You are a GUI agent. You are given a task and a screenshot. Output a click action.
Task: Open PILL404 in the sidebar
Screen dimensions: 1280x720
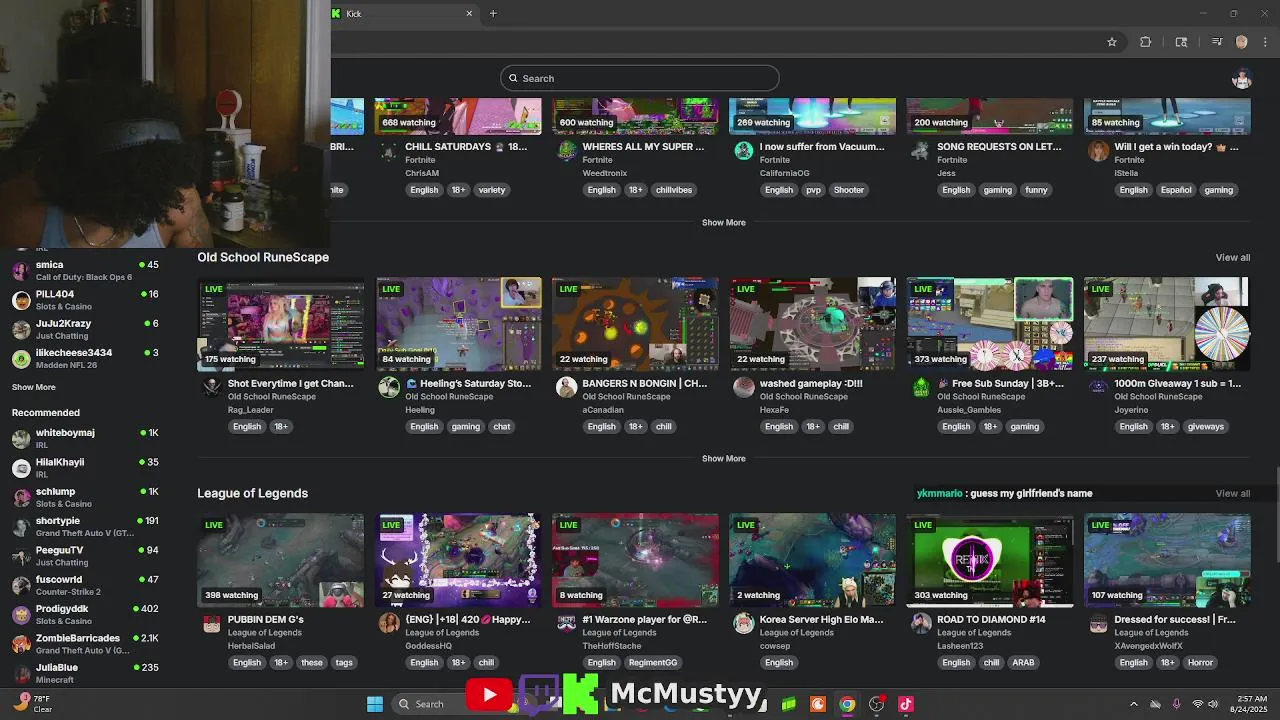tap(85, 300)
